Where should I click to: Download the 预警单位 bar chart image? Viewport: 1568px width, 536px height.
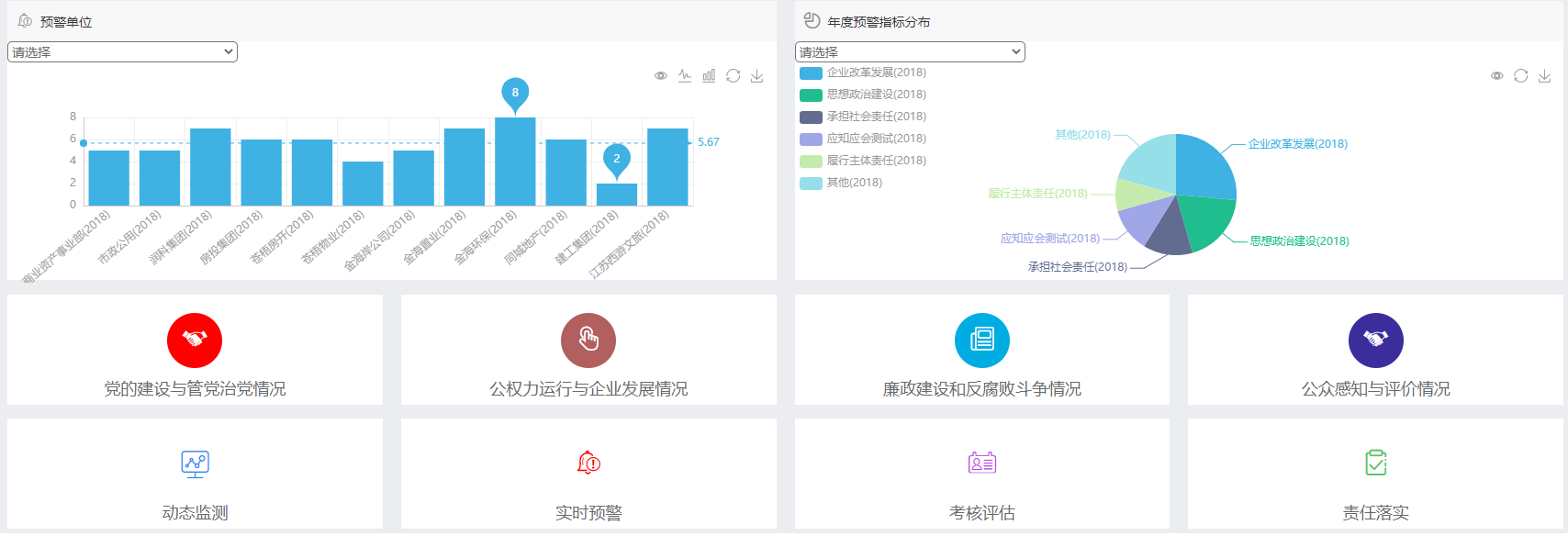click(756, 76)
